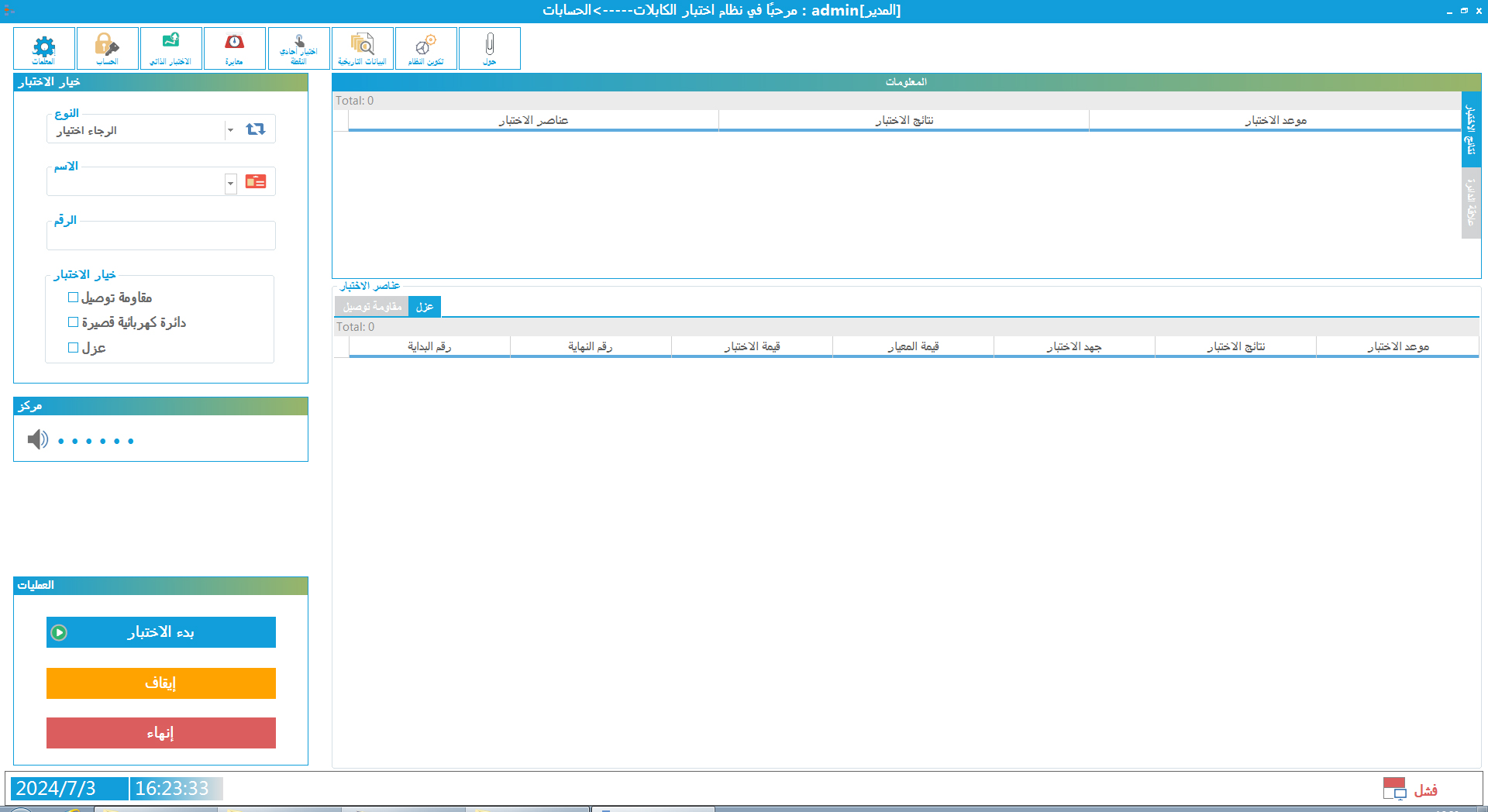Open the system configuration gears icon

[425, 48]
